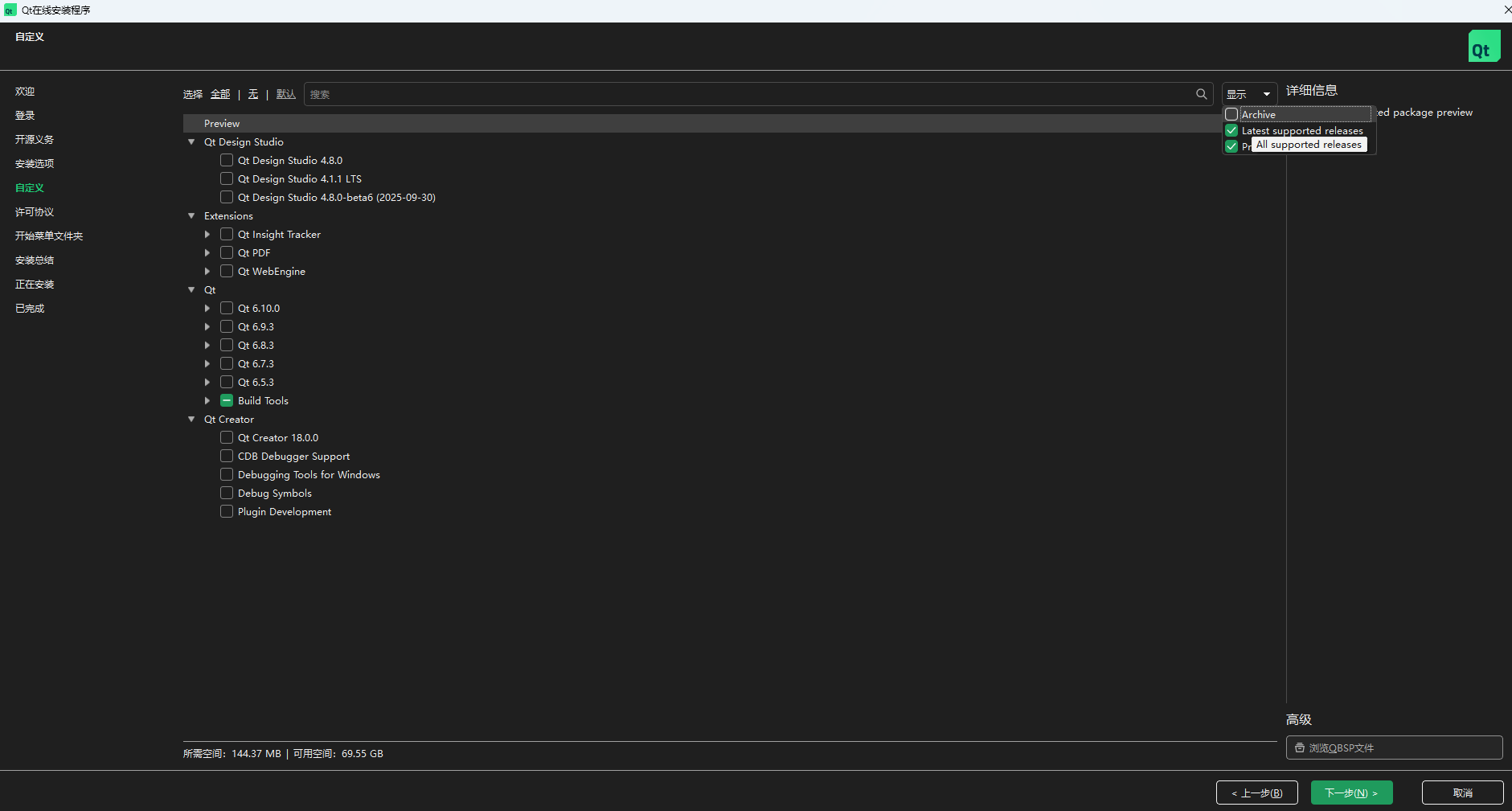The height and width of the screenshot is (811, 1512).
Task: Click the 取消 cancel button
Action: pyautogui.click(x=1463, y=793)
